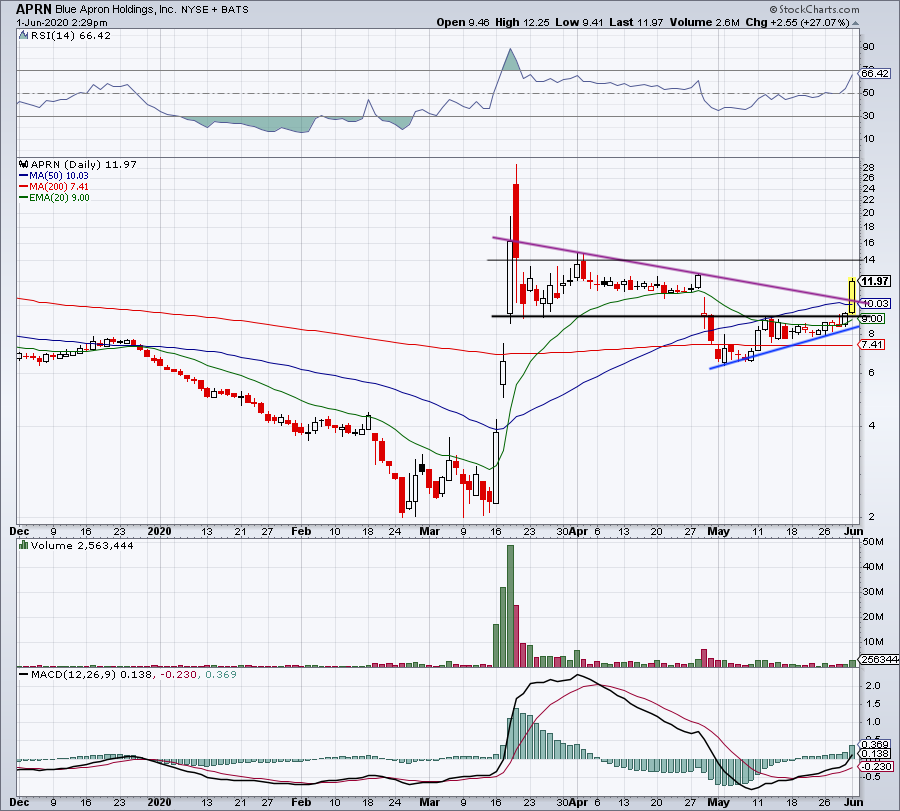Image resolution: width=900 pixels, height=811 pixels.
Task: Click the yellow-highlighted latest candlestick
Action: 852,296
